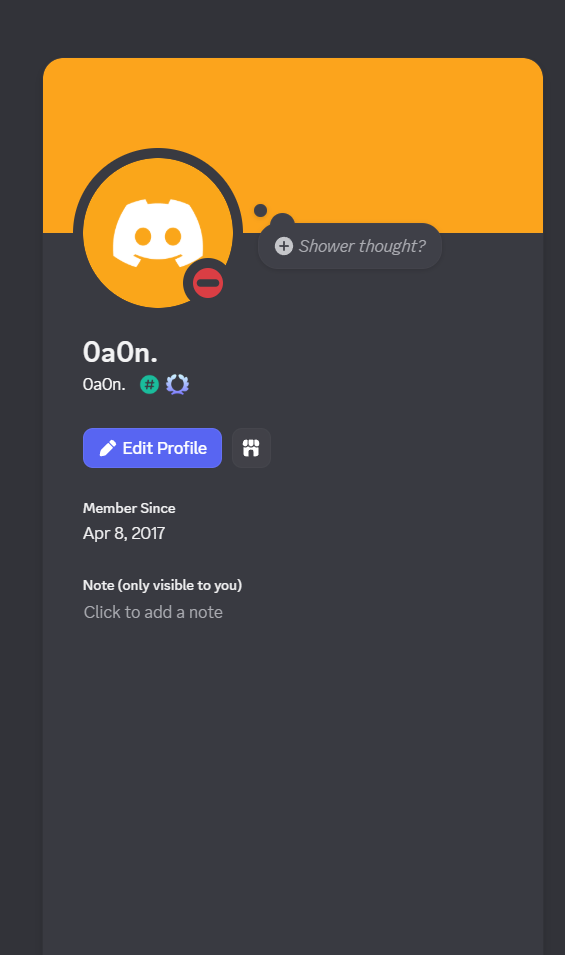
Task: Select the Apr 8, 2017 join date
Action: click(124, 534)
